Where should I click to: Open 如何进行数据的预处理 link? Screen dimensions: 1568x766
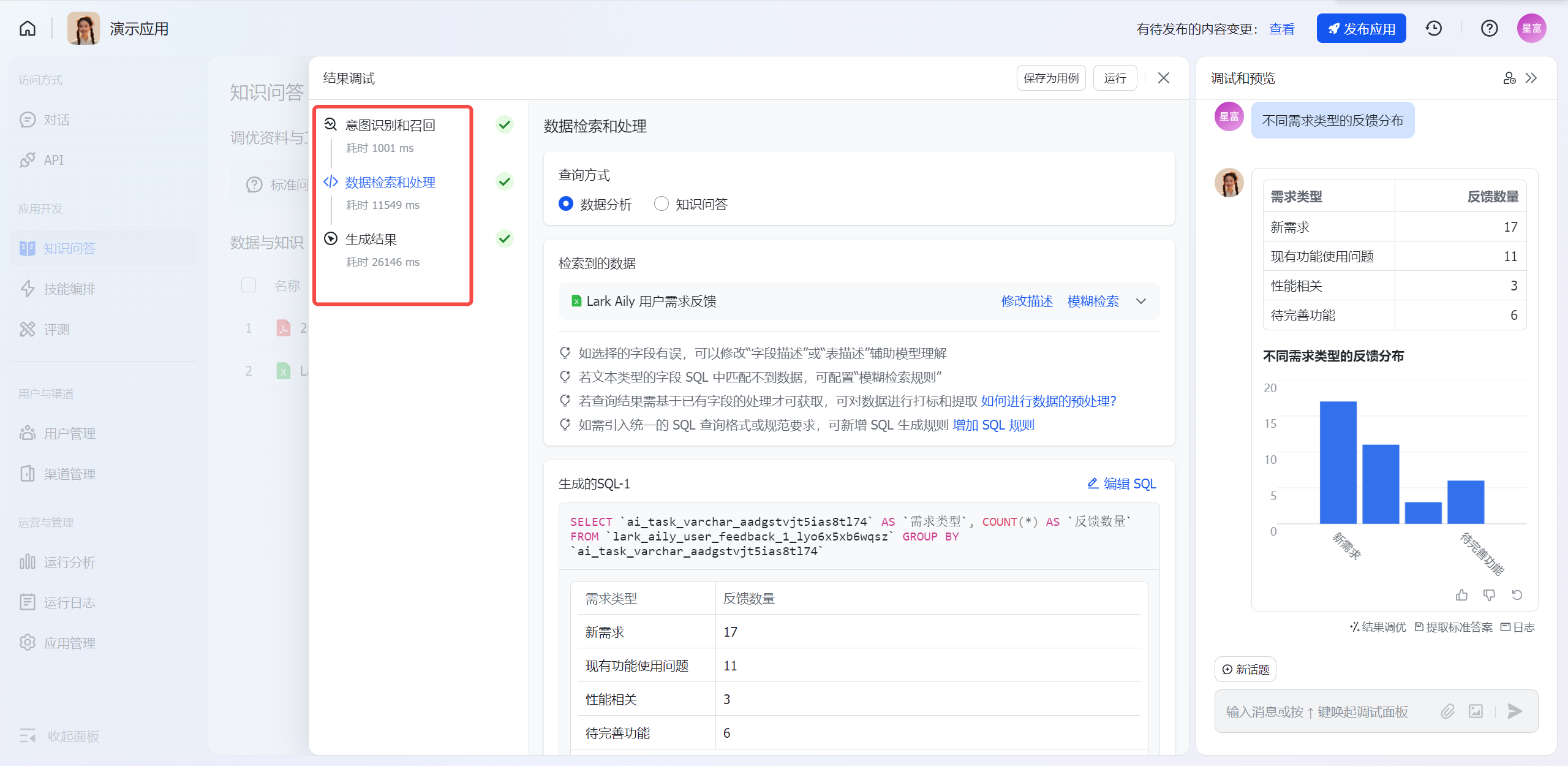point(1048,401)
